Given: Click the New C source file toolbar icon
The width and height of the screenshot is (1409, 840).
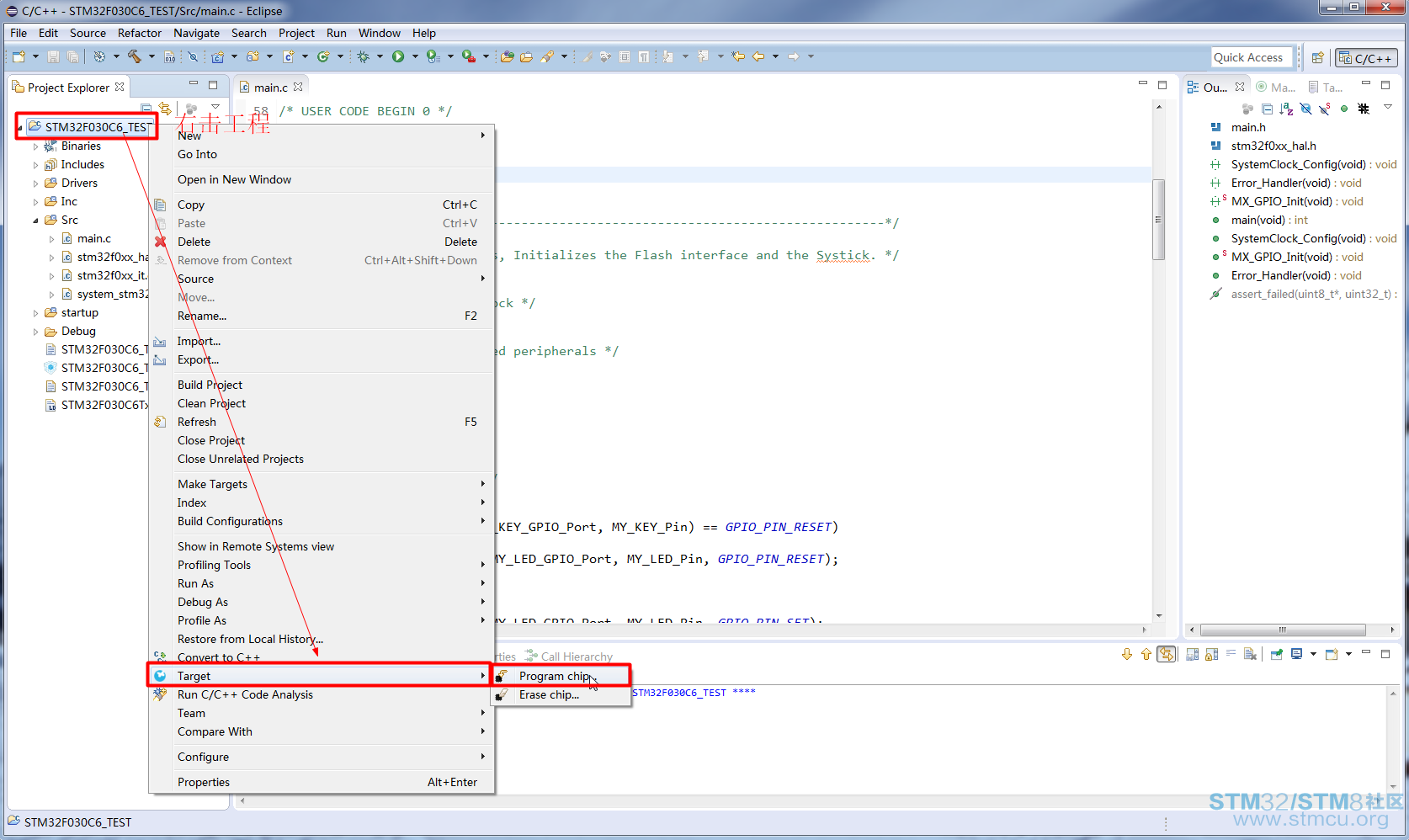Looking at the screenshot, I should pyautogui.click(x=288, y=56).
